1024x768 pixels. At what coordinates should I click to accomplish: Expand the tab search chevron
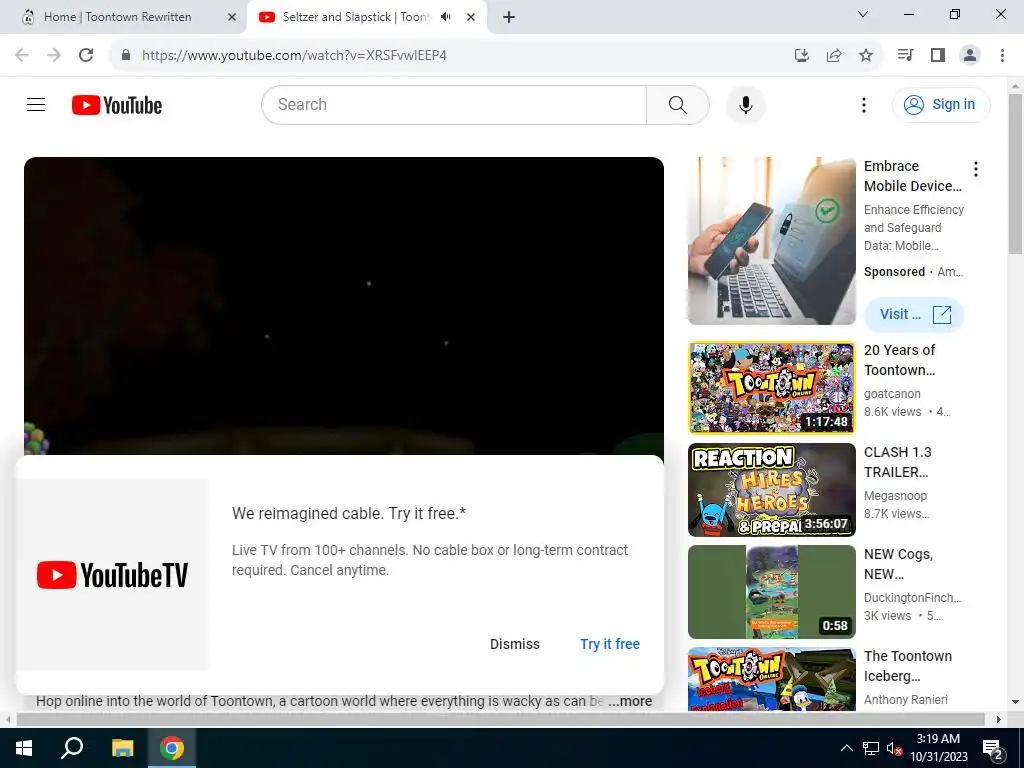[863, 14]
